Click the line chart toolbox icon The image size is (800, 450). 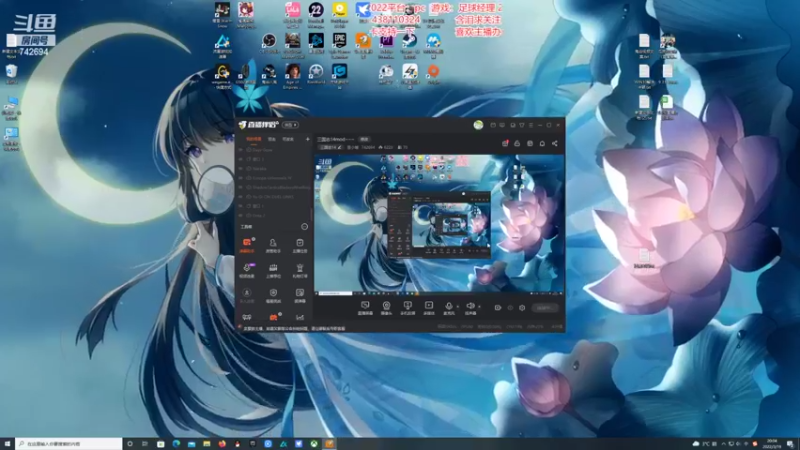click(299, 317)
